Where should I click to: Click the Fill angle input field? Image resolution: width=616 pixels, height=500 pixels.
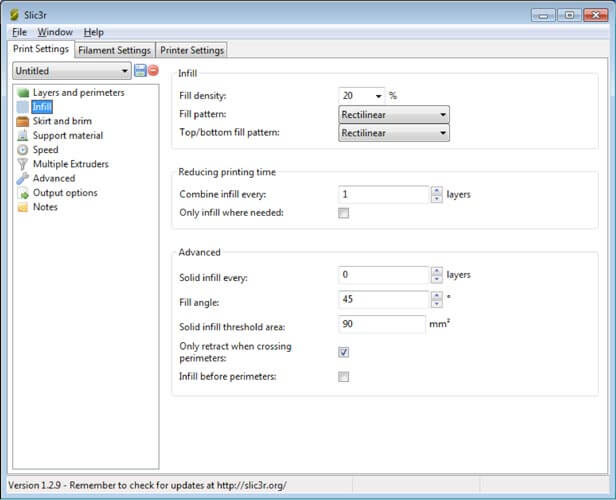click(383, 299)
